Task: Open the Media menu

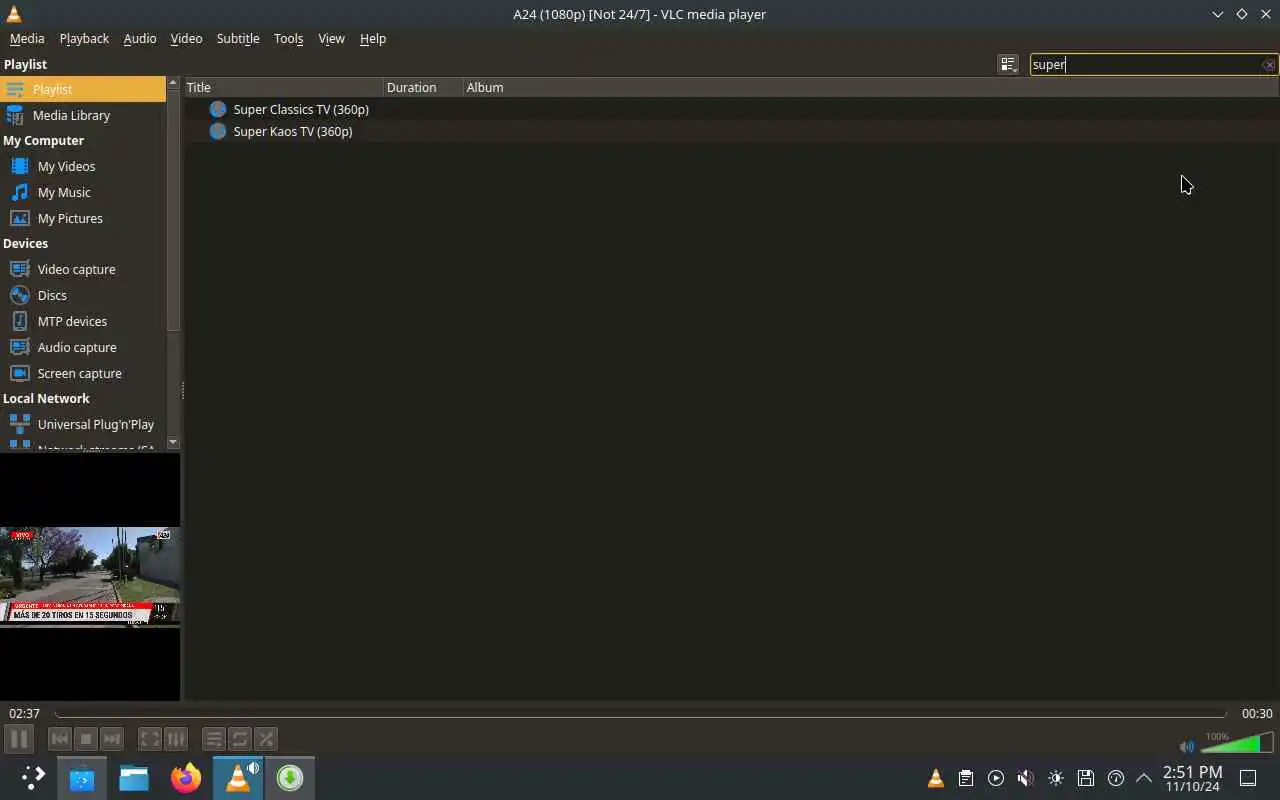Action: 27,38
